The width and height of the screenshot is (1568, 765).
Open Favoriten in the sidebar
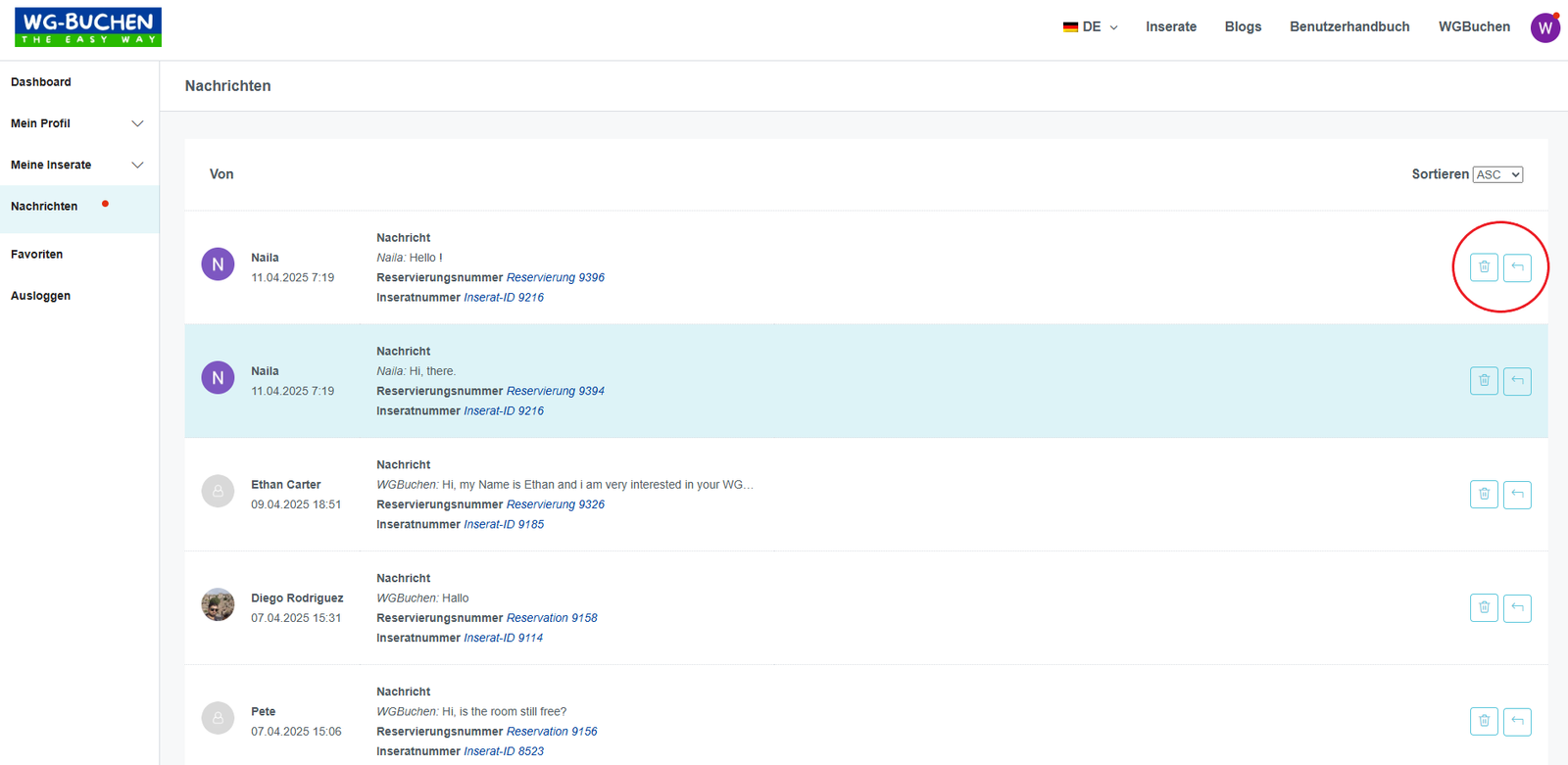(37, 255)
